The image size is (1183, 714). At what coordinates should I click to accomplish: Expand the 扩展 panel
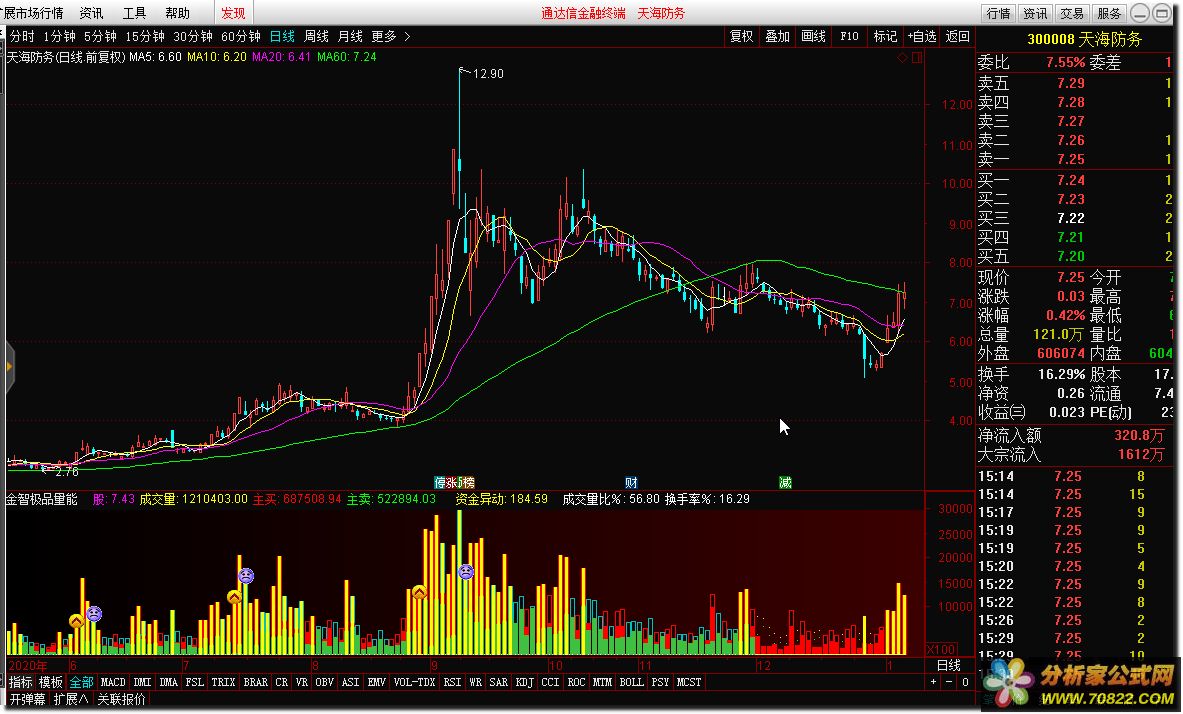[x=71, y=700]
